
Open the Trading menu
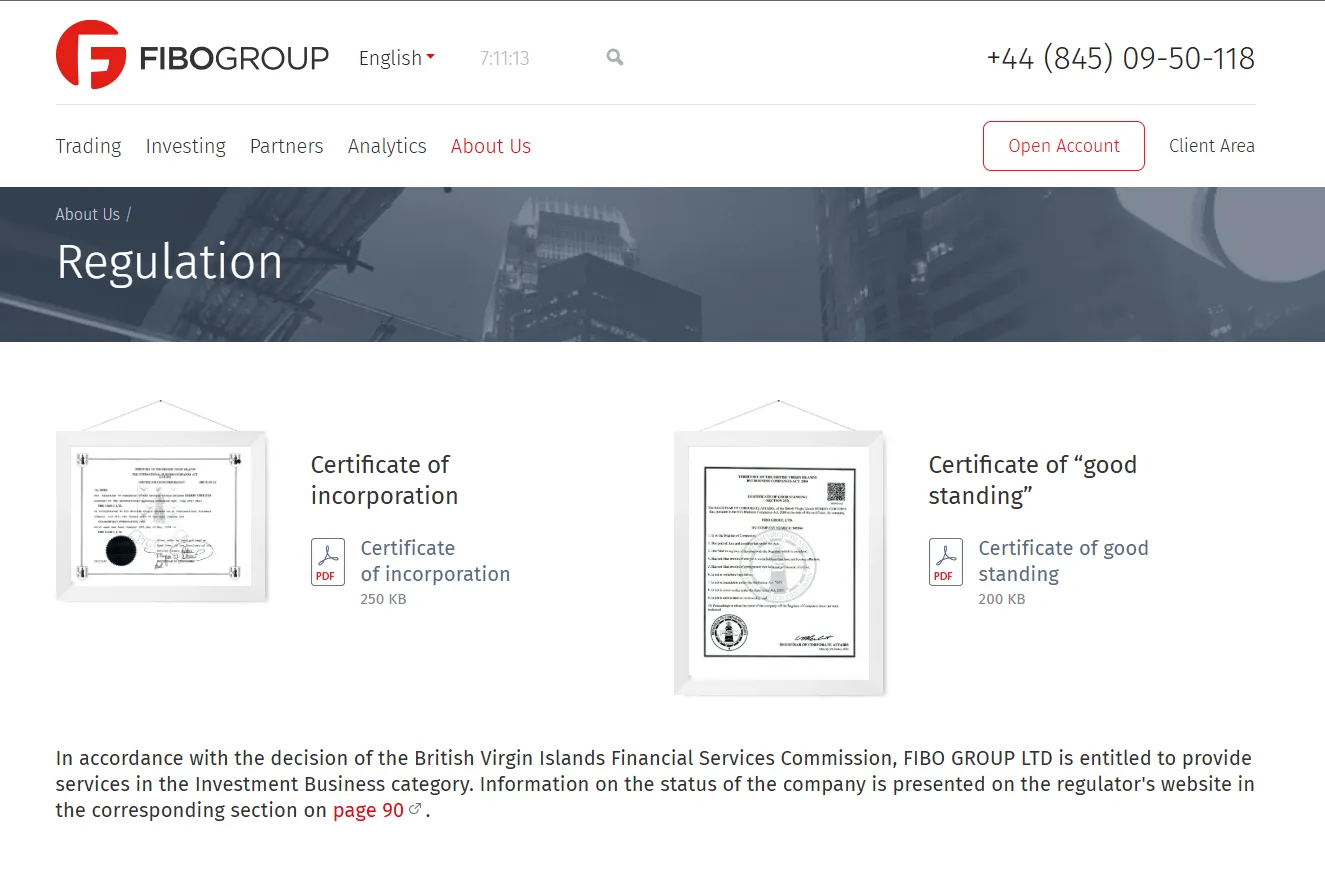click(x=89, y=146)
